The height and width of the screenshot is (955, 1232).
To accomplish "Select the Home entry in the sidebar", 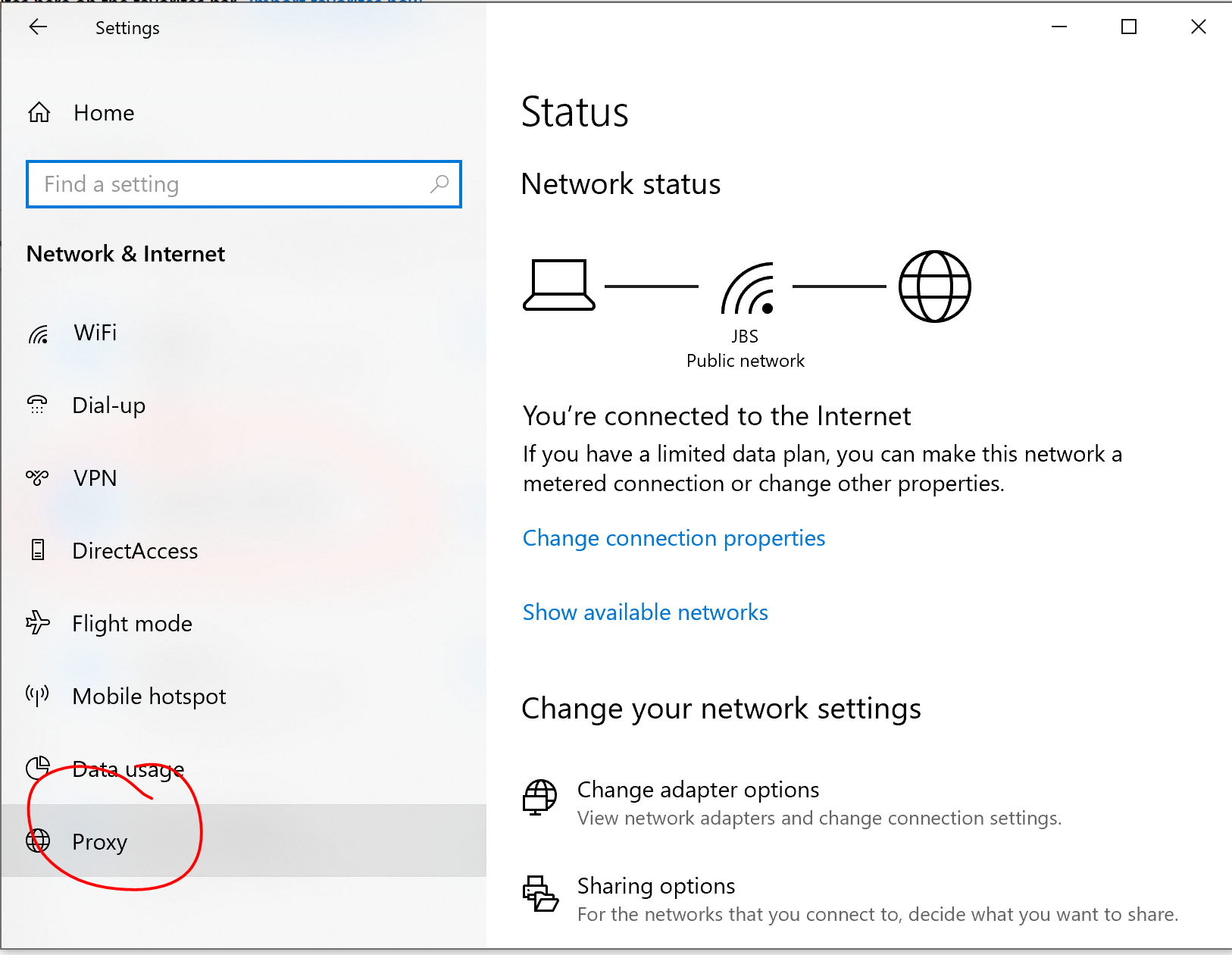I will [x=103, y=112].
